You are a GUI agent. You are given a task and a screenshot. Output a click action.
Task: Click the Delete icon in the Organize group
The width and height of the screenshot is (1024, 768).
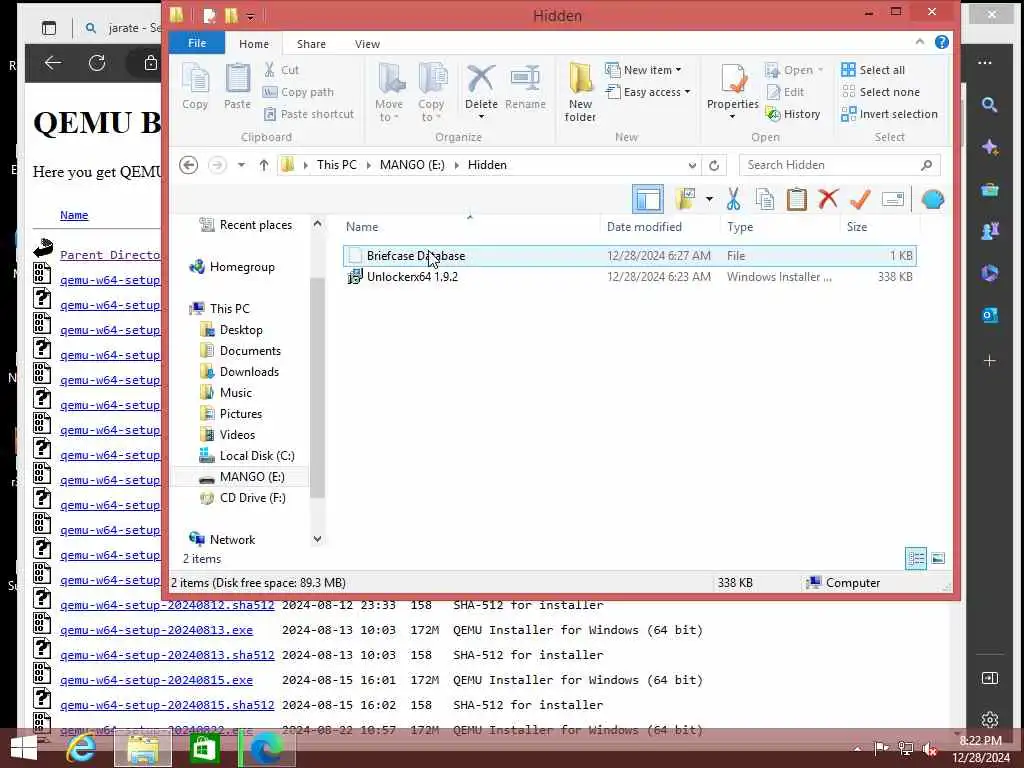(481, 91)
